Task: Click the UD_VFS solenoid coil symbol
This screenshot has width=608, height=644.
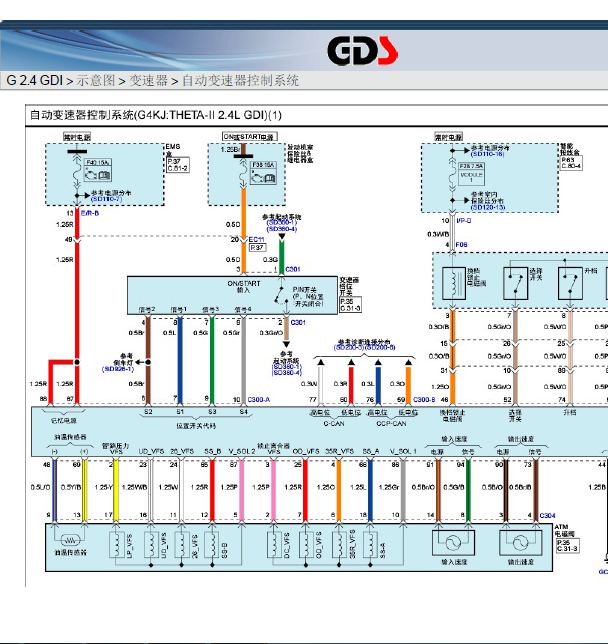Action: pyautogui.click(x=152, y=545)
